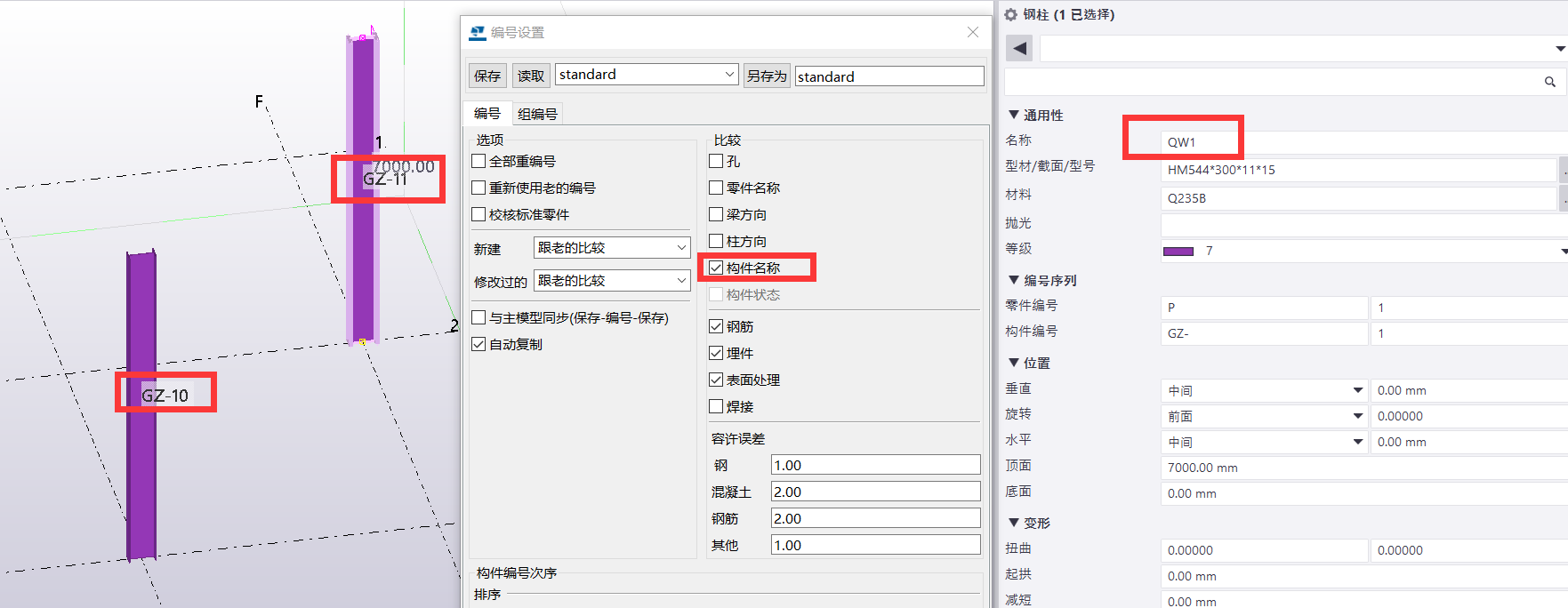
Task: Click the 型材 field HM544*300*11*15
Action: pyautogui.click(x=1359, y=170)
